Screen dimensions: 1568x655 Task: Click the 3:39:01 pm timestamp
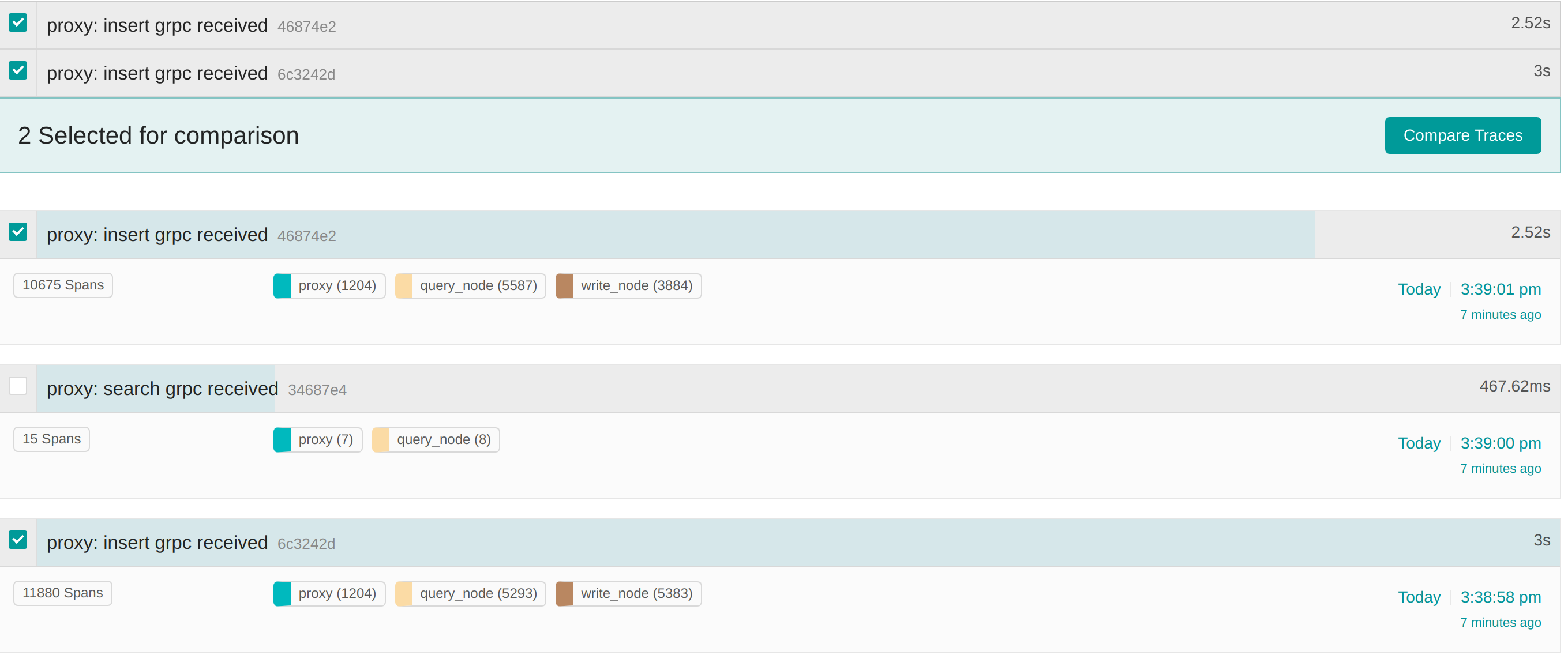[1501, 289]
